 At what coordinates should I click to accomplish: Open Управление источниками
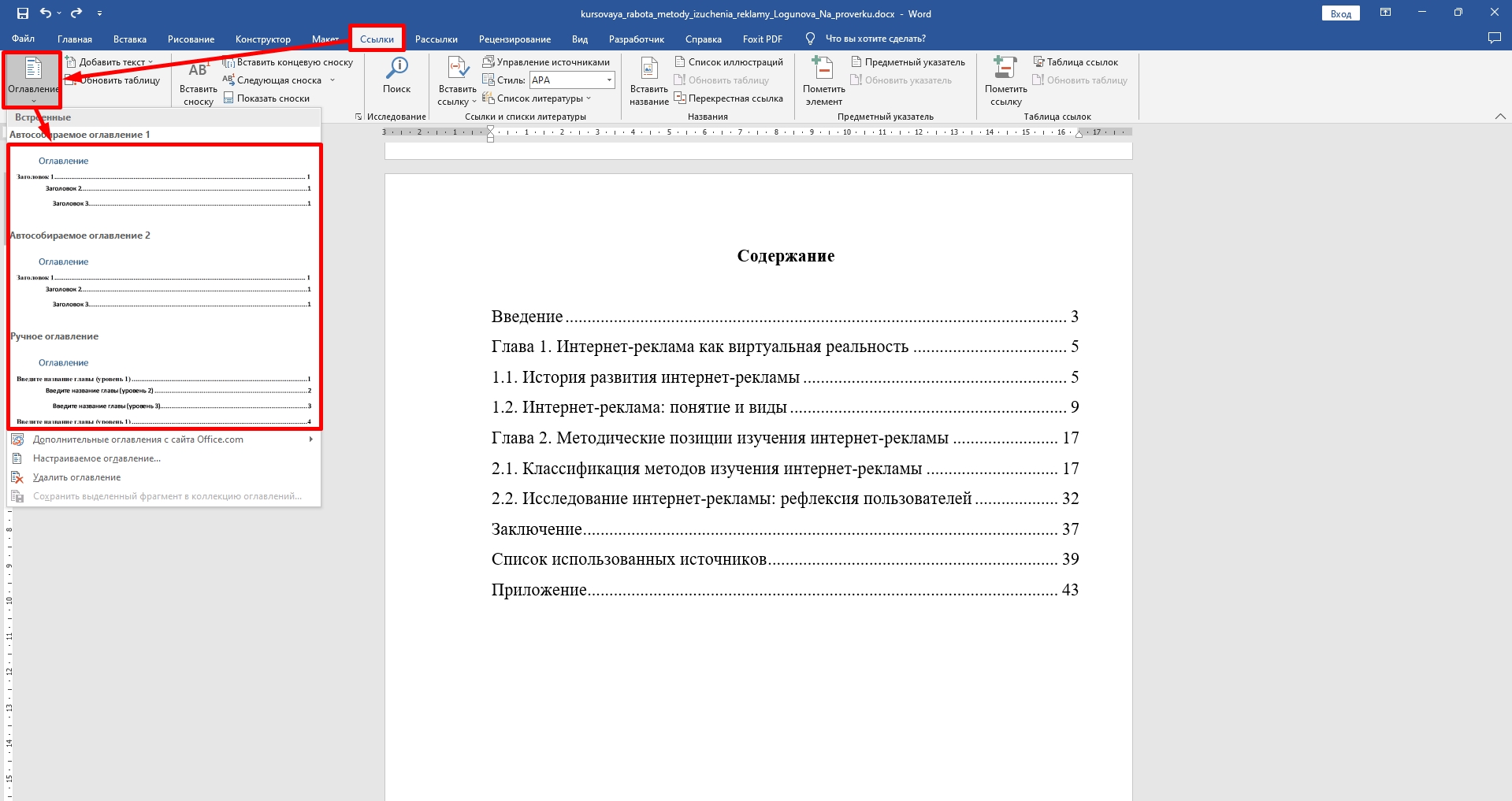pyautogui.click(x=546, y=62)
